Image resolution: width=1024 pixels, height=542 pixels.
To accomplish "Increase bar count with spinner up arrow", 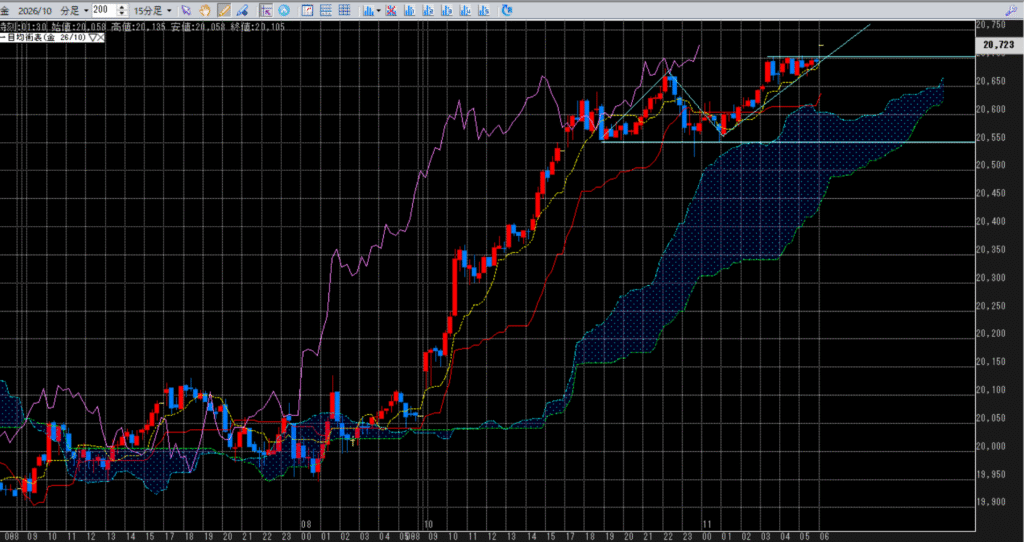I will click(119, 7).
